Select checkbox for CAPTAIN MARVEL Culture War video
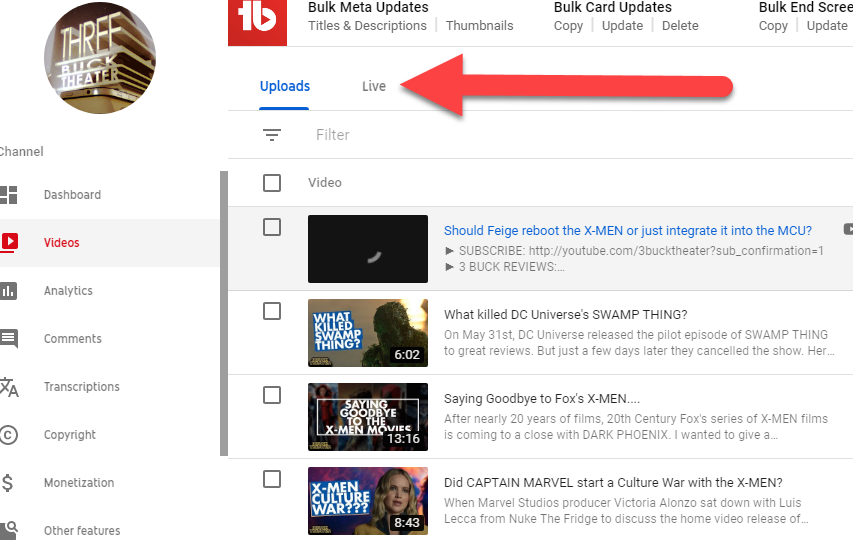 click(x=271, y=479)
